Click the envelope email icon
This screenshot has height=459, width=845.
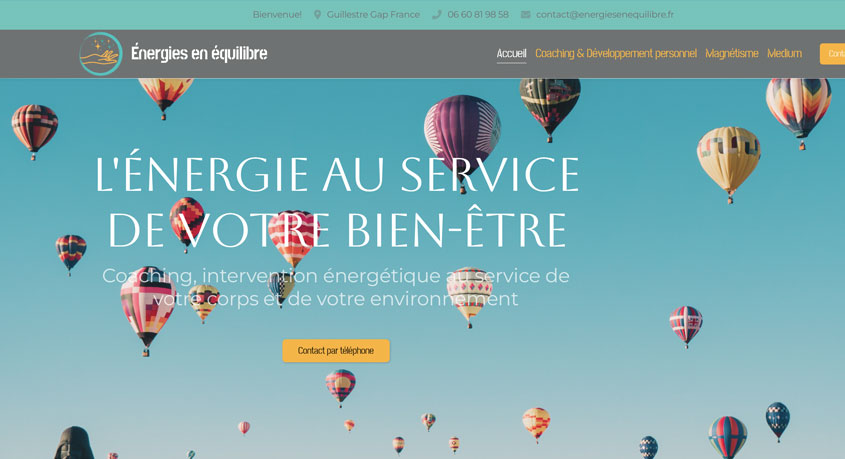(525, 15)
